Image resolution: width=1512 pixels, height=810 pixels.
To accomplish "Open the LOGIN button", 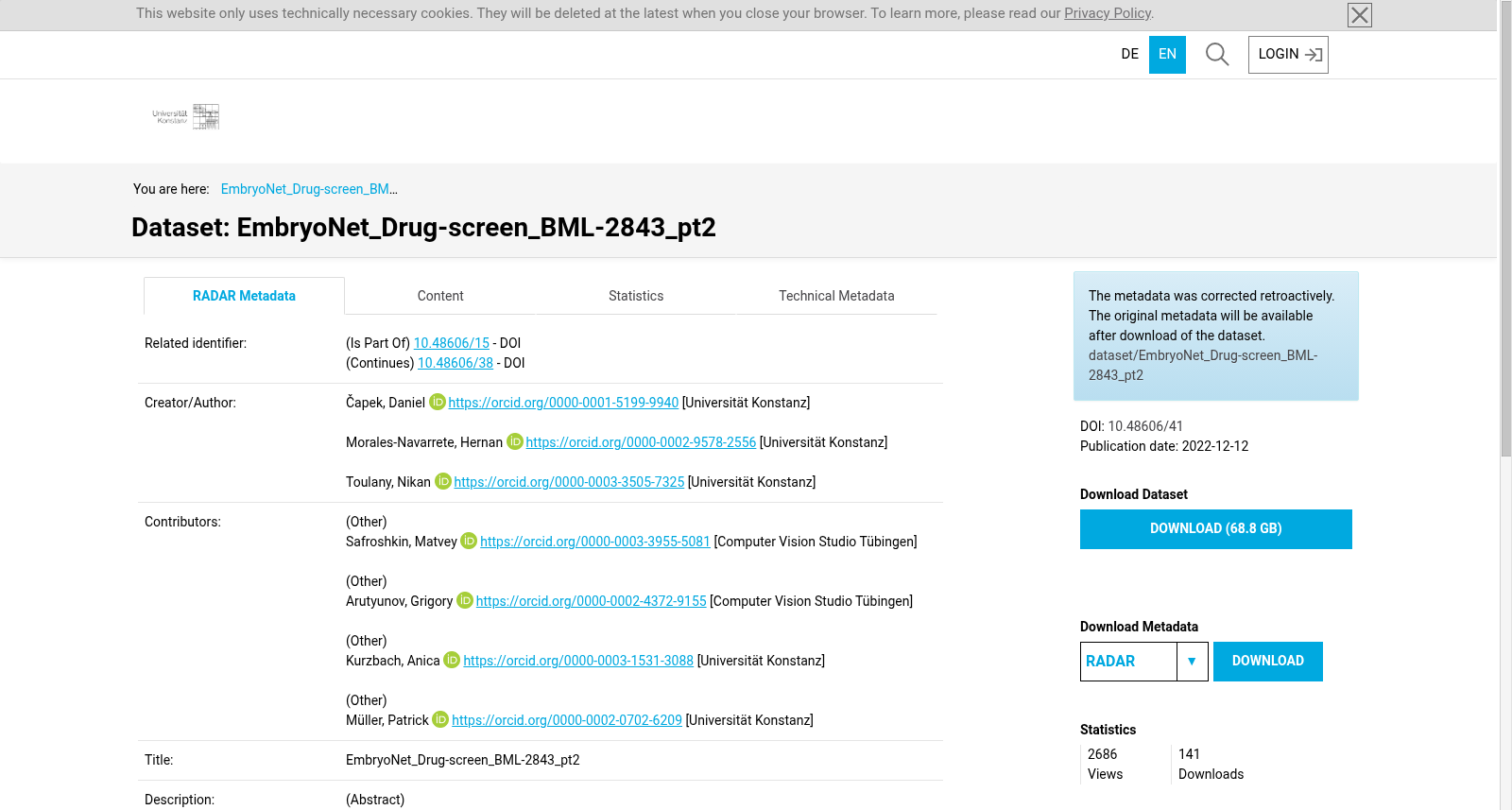I will (1288, 55).
